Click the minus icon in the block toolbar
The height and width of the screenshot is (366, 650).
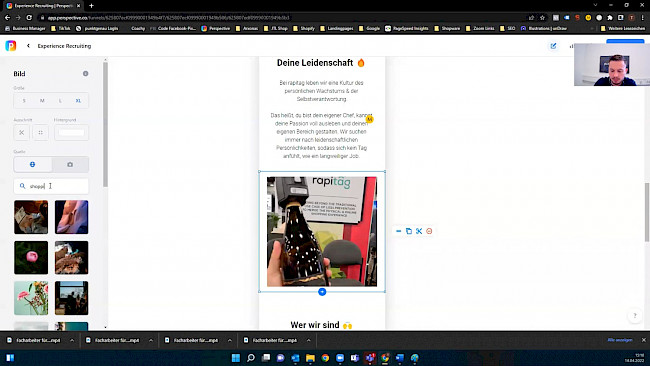(398, 231)
